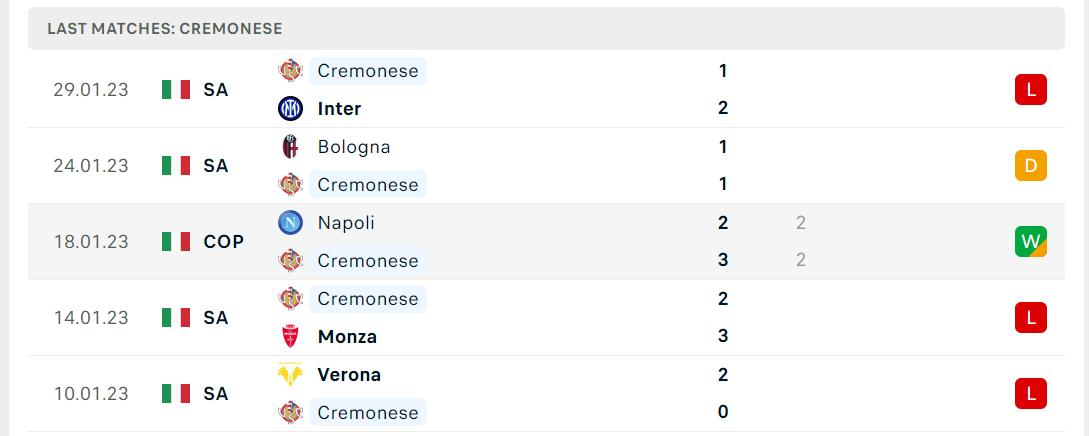Image resolution: width=1089 pixels, height=436 pixels.
Task: Click the Cremonese crest in the 29.01.23 match
Action: coord(290,71)
